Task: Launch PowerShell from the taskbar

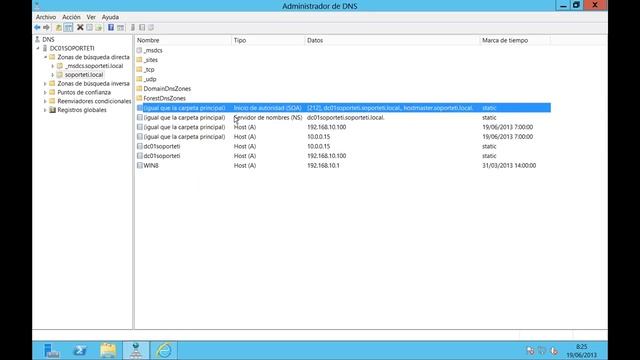Action: (80, 351)
